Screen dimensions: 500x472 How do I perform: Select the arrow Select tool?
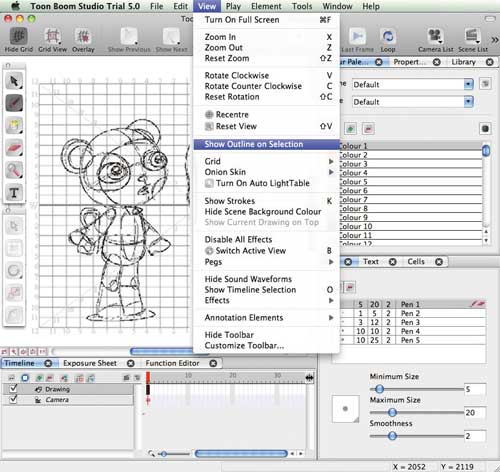(14, 81)
